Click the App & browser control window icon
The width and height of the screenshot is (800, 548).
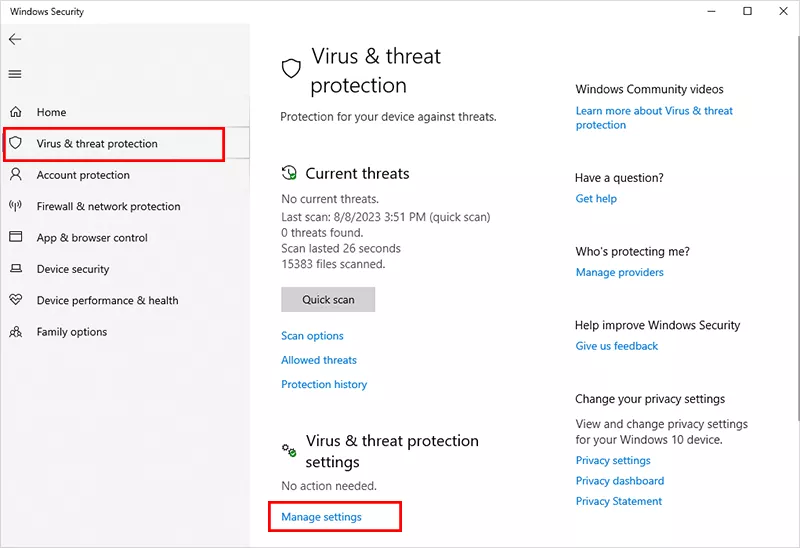15,238
